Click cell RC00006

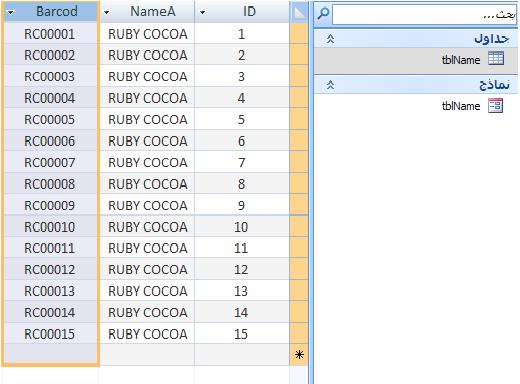(x=50, y=141)
